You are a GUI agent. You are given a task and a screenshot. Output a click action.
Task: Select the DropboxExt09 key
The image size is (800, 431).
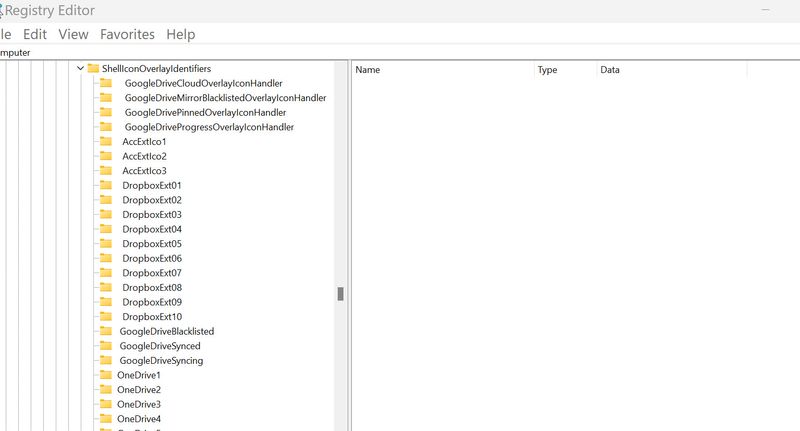(152, 302)
